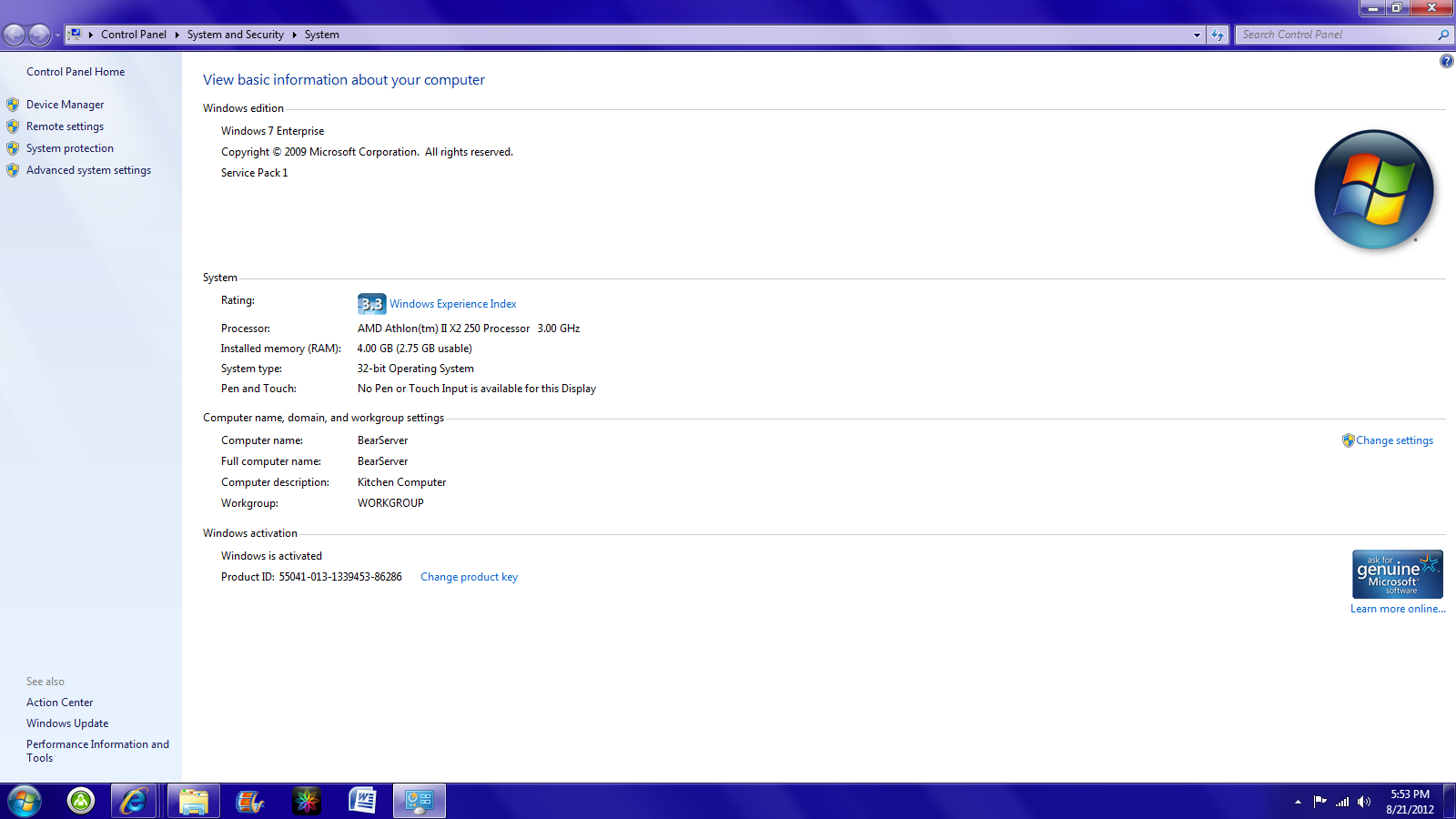The height and width of the screenshot is (819, 1456).
Task: Open Windows Explorer folder on taskbar
Action: [194, 801]
